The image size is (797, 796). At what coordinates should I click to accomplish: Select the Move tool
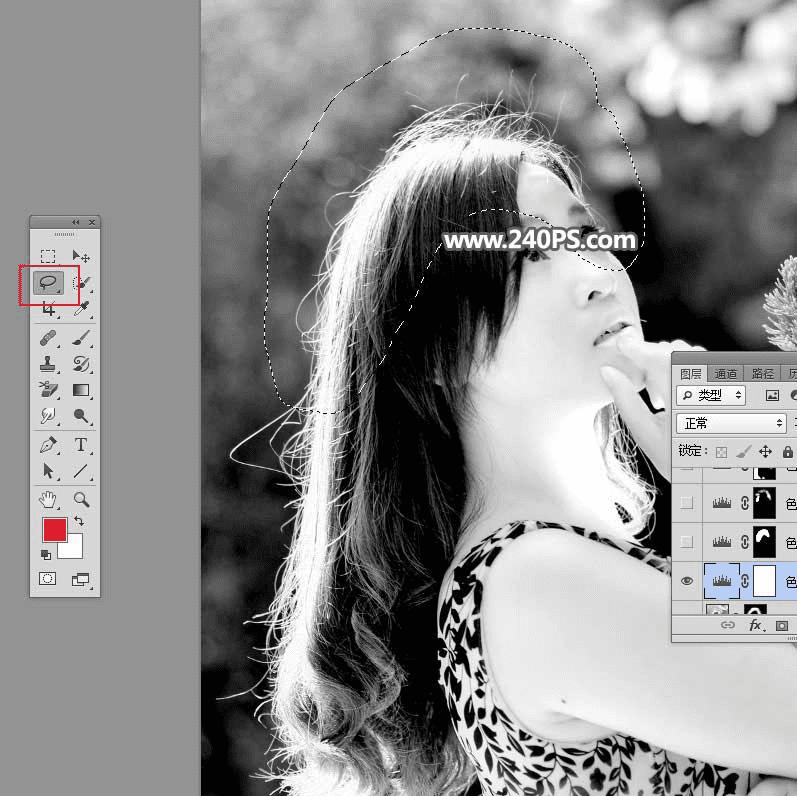pyautogui.click(x=81, y=256)
